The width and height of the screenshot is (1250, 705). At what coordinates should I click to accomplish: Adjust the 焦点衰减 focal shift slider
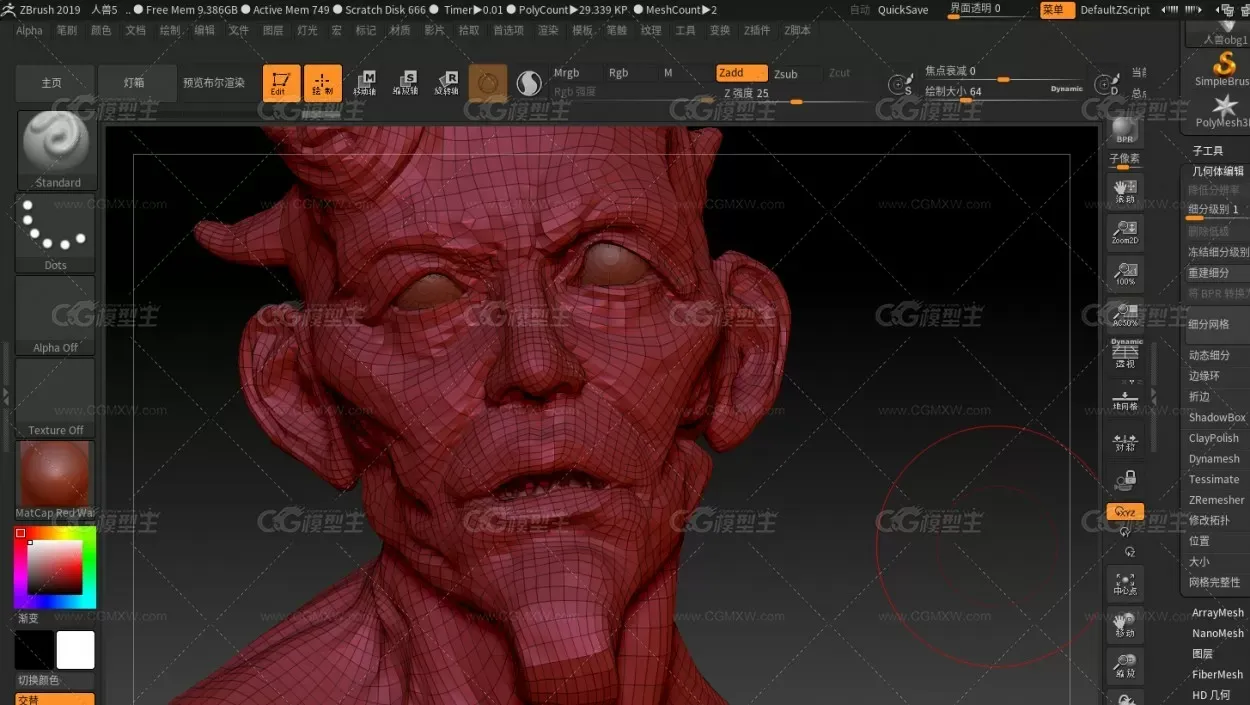[x=1003, y=73]
